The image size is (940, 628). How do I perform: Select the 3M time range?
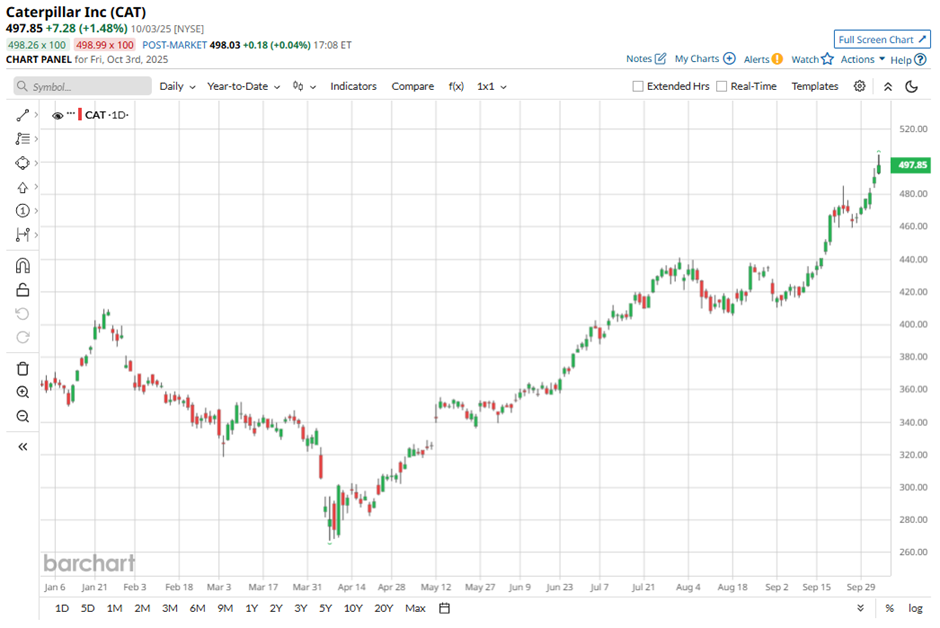pyautogui.click(x=170, y=608)
